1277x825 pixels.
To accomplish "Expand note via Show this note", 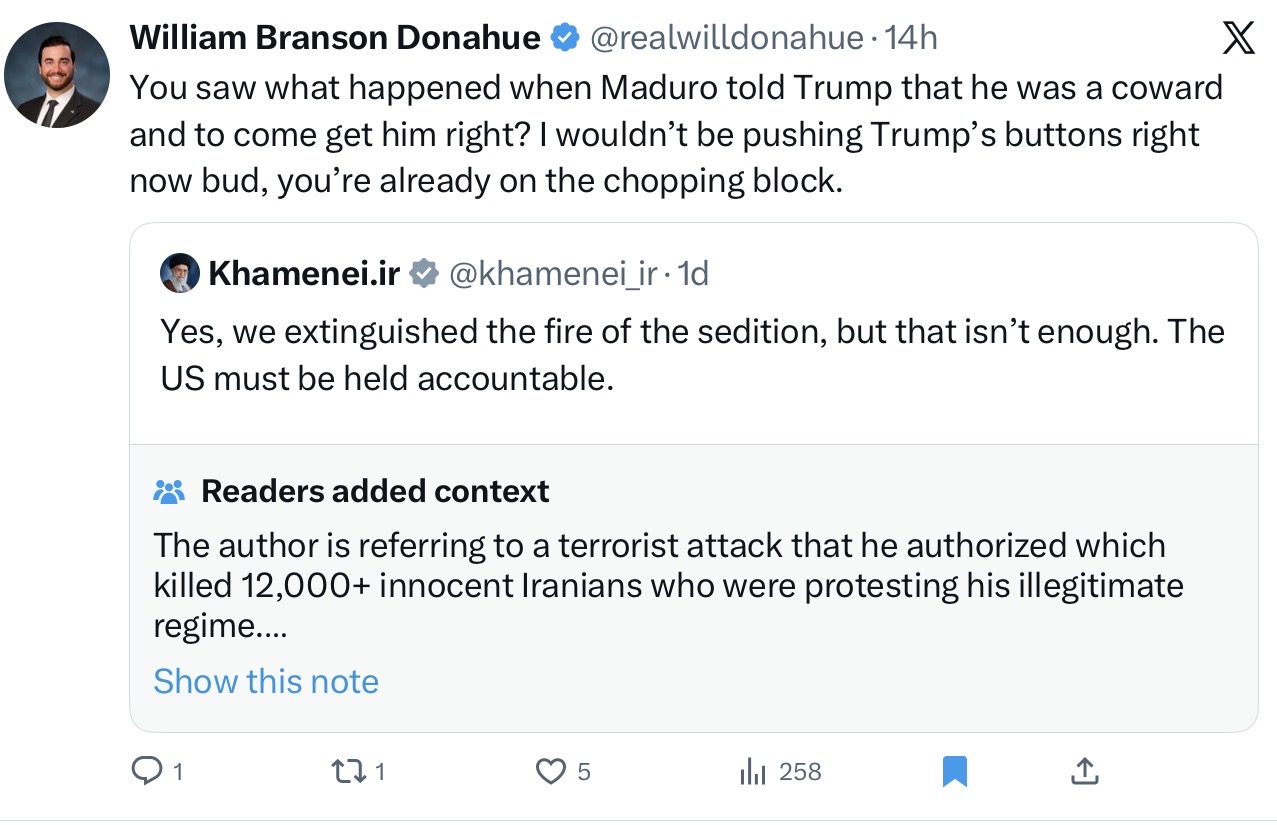I will coord(266,681).
